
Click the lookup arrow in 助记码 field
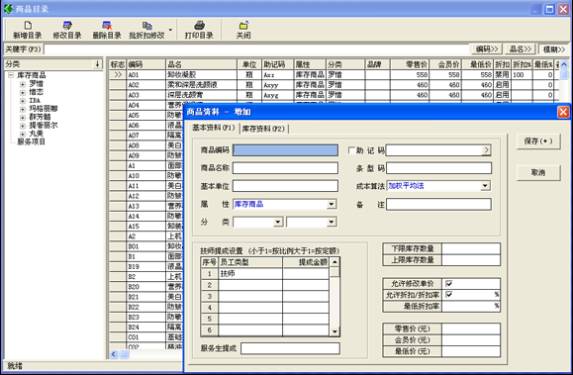tap(486, 150)
